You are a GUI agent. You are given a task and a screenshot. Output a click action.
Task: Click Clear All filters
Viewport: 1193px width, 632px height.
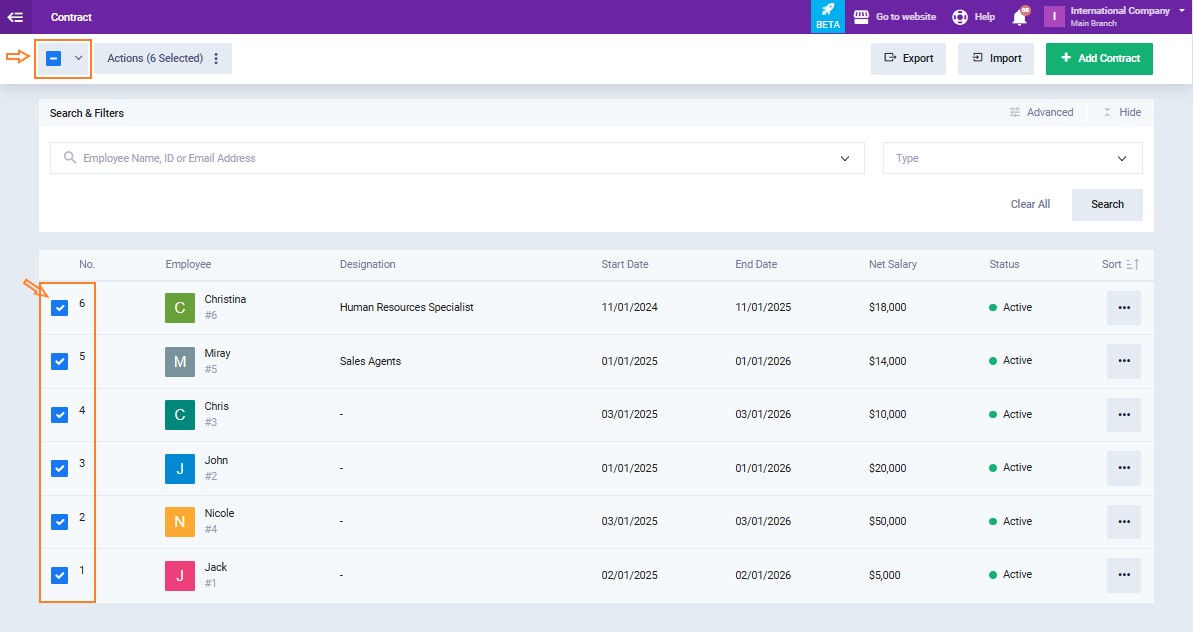click(x=1030, y=204)
